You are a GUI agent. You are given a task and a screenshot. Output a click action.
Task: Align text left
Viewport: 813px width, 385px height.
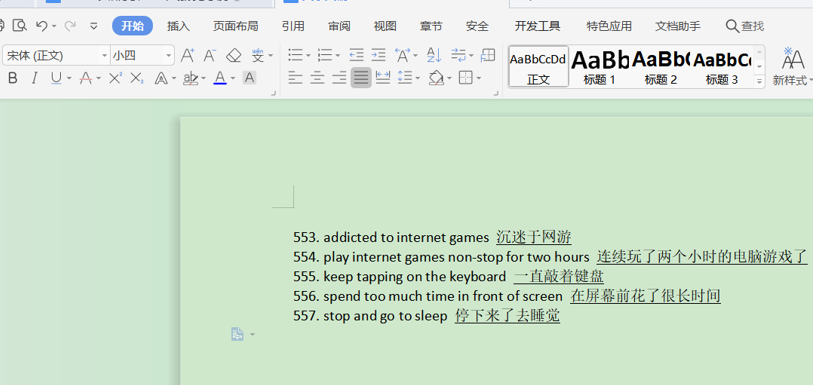tap(295, 78)
